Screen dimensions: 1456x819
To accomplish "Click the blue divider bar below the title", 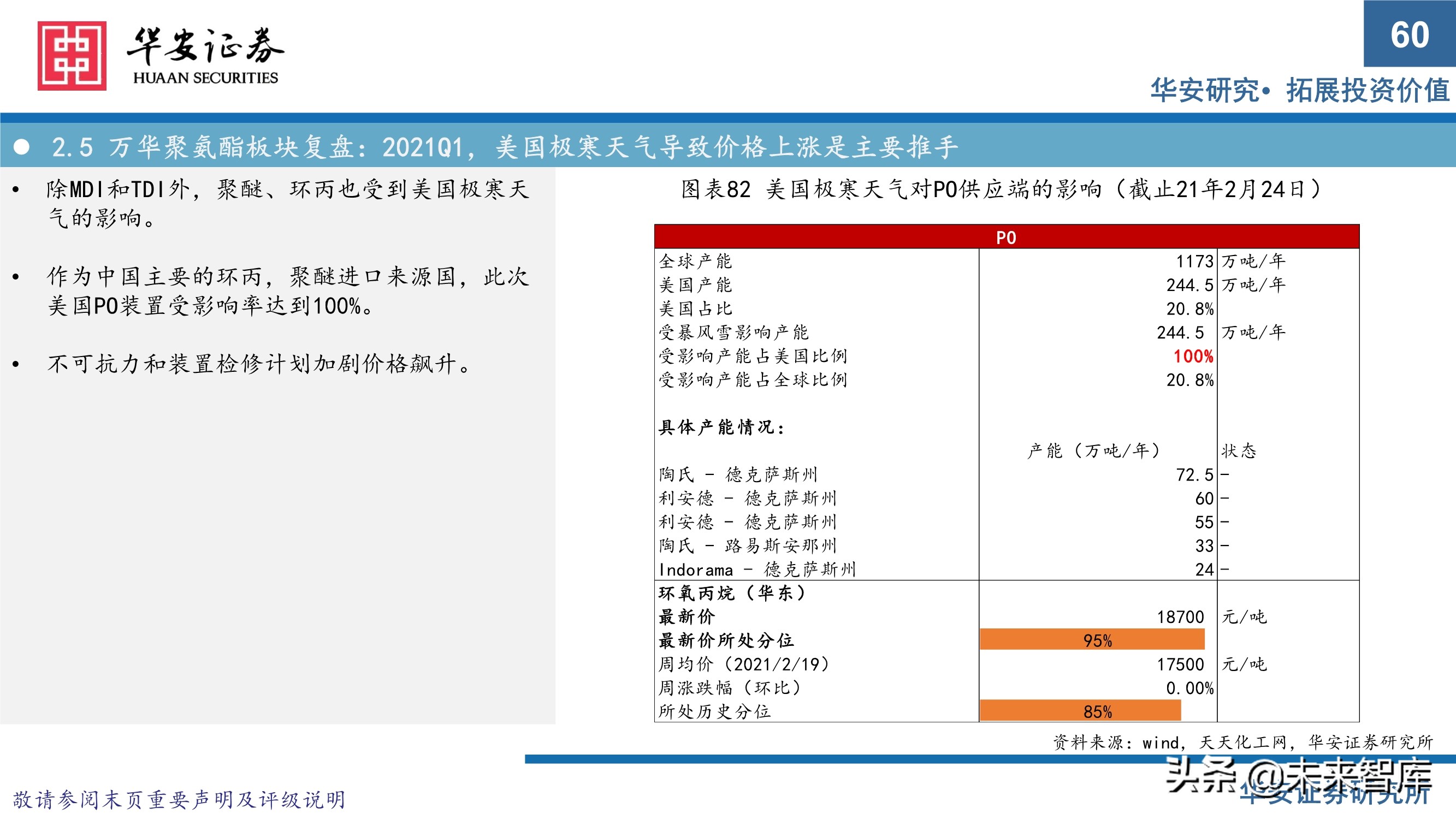I will [x=728, y=117].
